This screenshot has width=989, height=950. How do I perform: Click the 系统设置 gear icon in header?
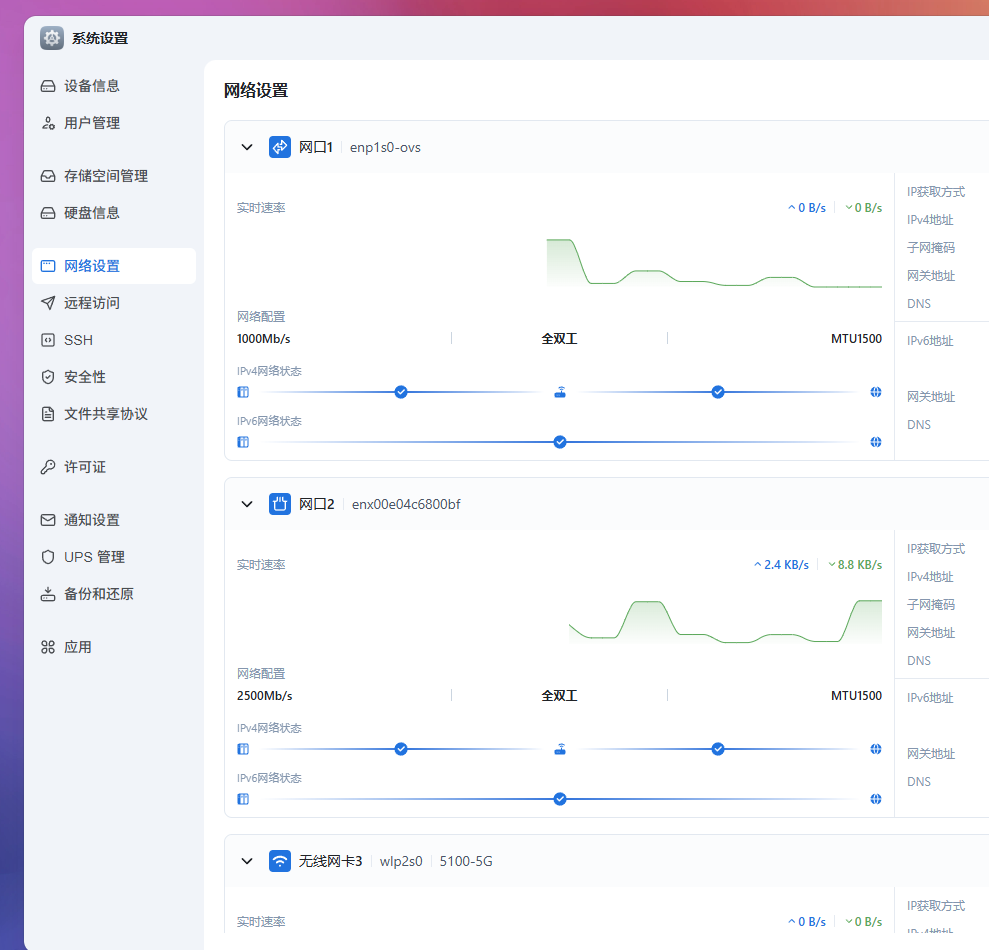tap(51, 37)
